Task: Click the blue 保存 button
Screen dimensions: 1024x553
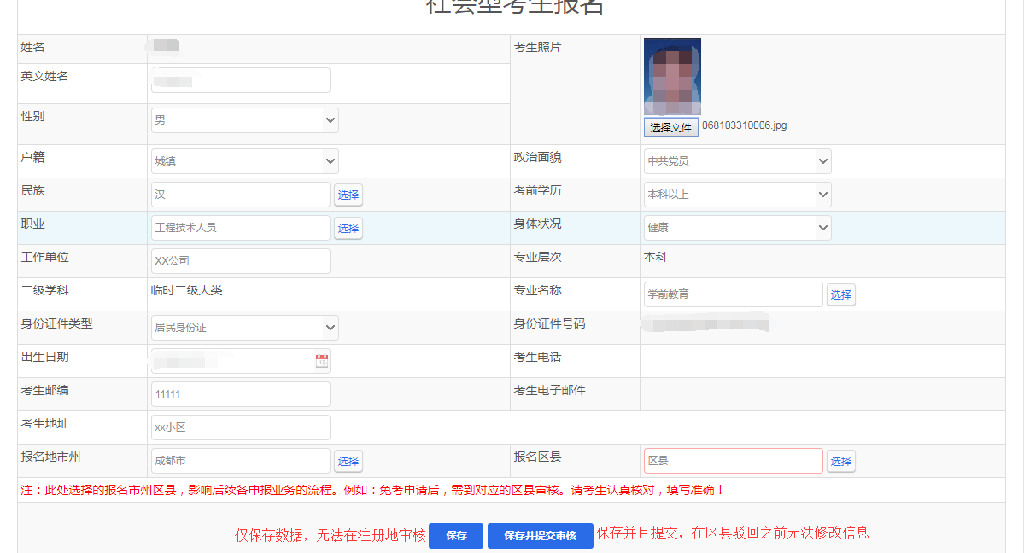Action: click(x=456, y=535)
